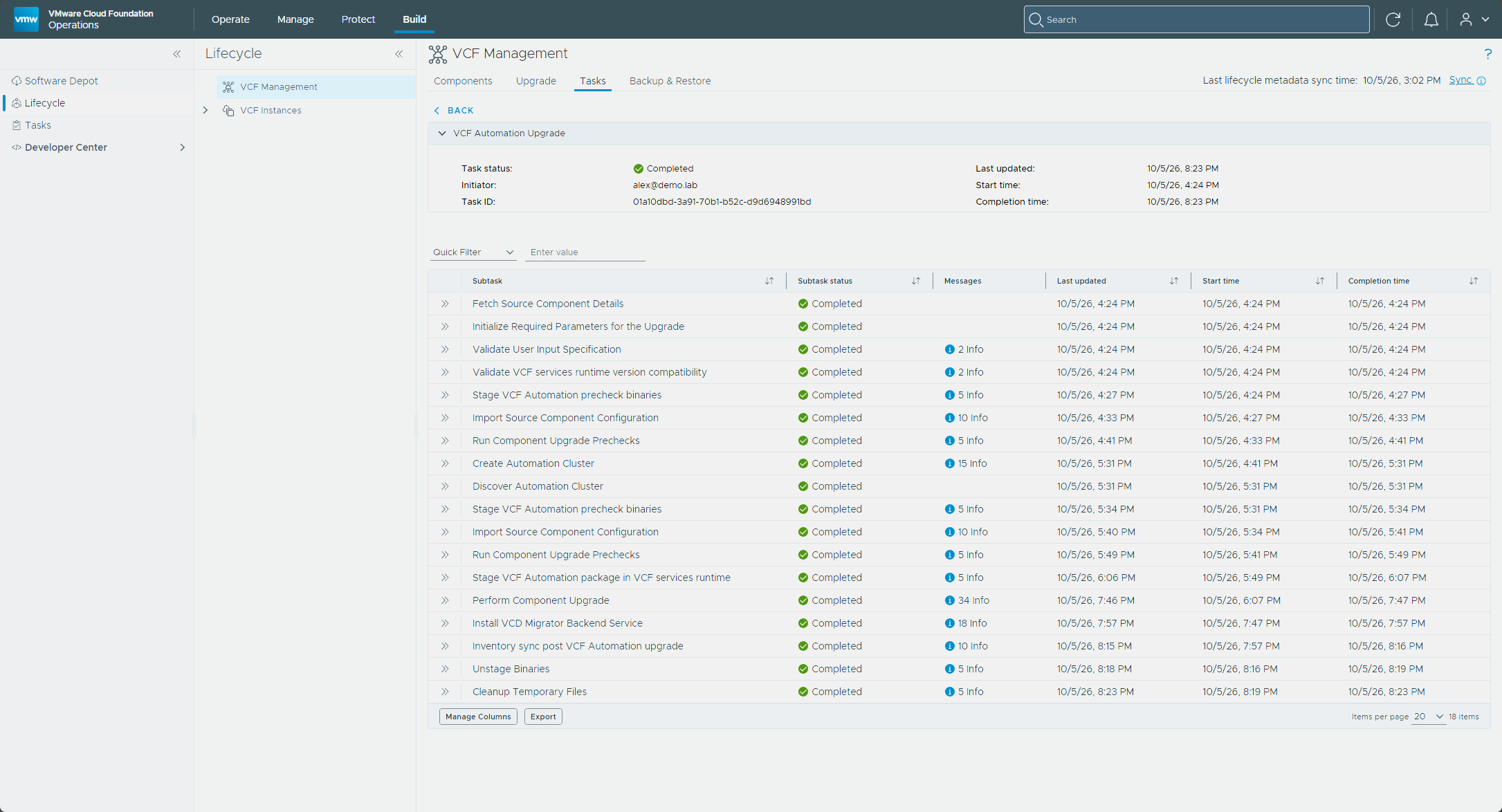Sort by Last updated column icon
The width and height of the screenshot is (1502, 812).
1174,281
